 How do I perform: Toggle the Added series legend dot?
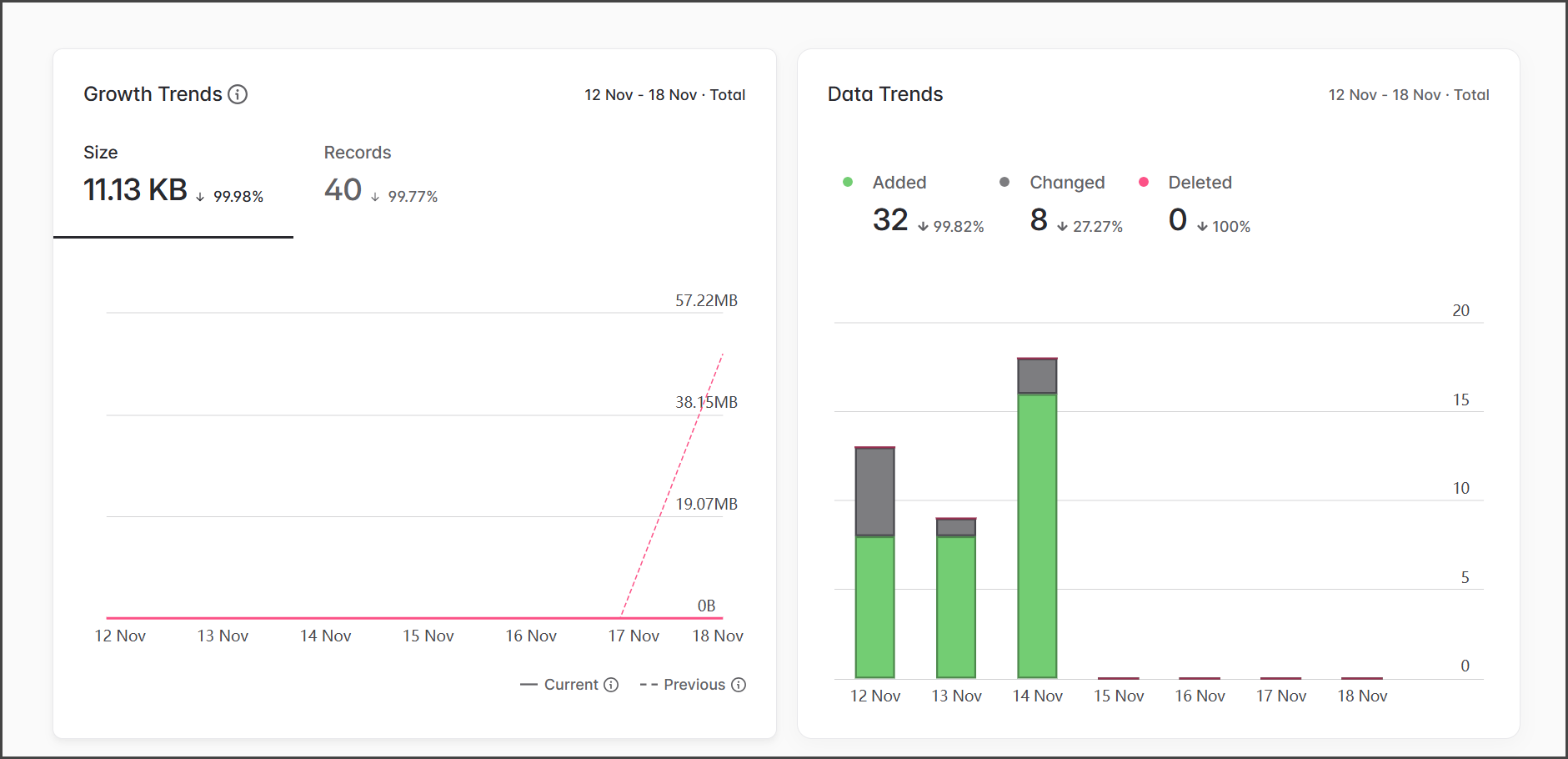point(848,182)
